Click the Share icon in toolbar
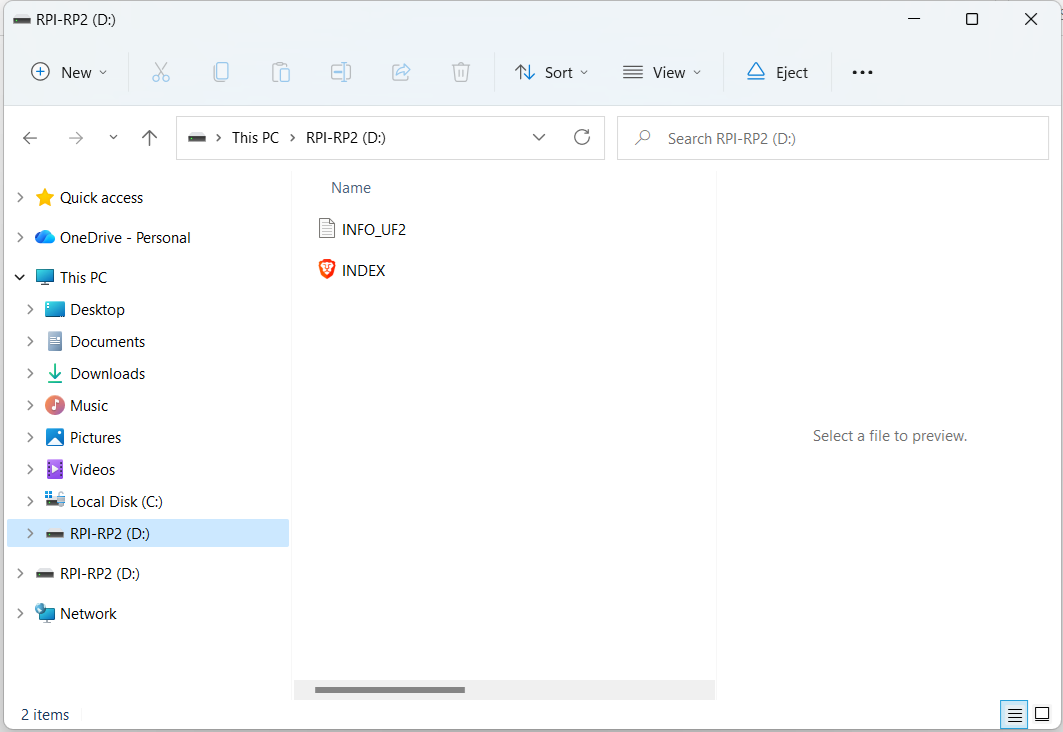 click(401, 72)
